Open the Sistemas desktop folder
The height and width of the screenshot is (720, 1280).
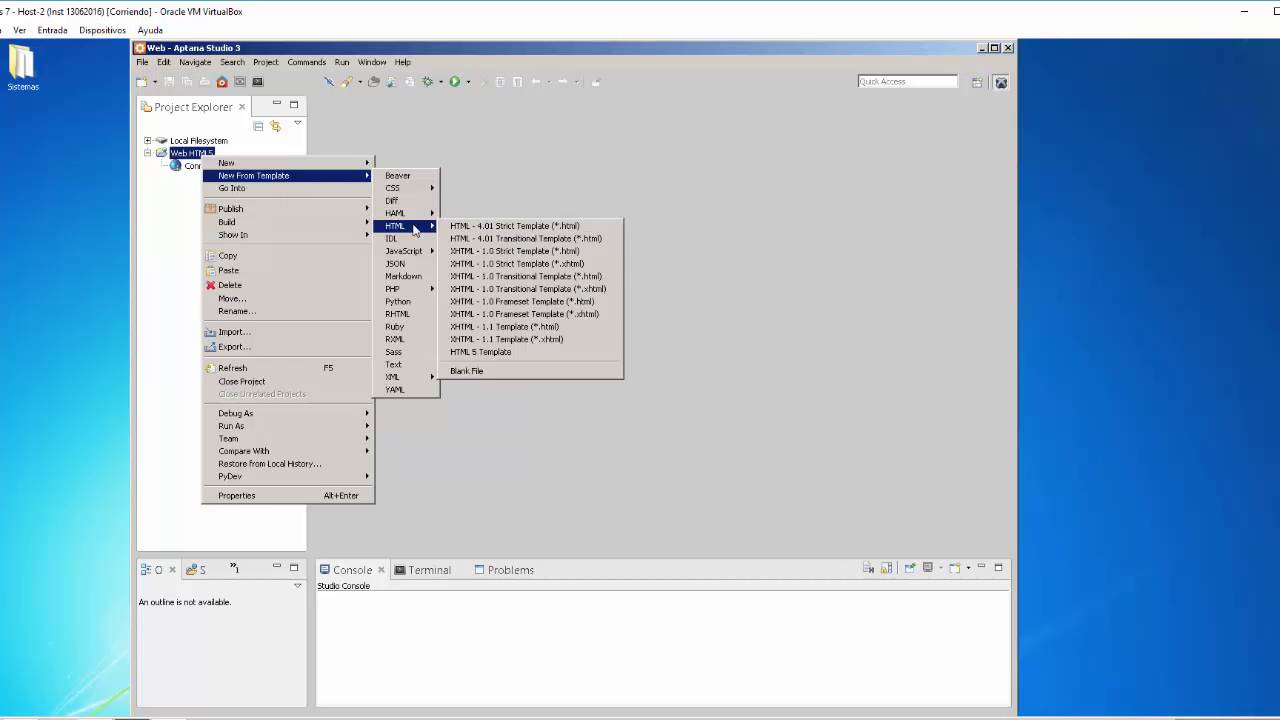(x=22, y=68)
